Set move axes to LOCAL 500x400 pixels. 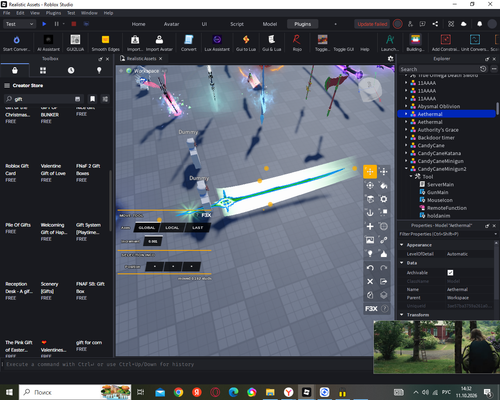pyautogui.click(x=172, y=228)
